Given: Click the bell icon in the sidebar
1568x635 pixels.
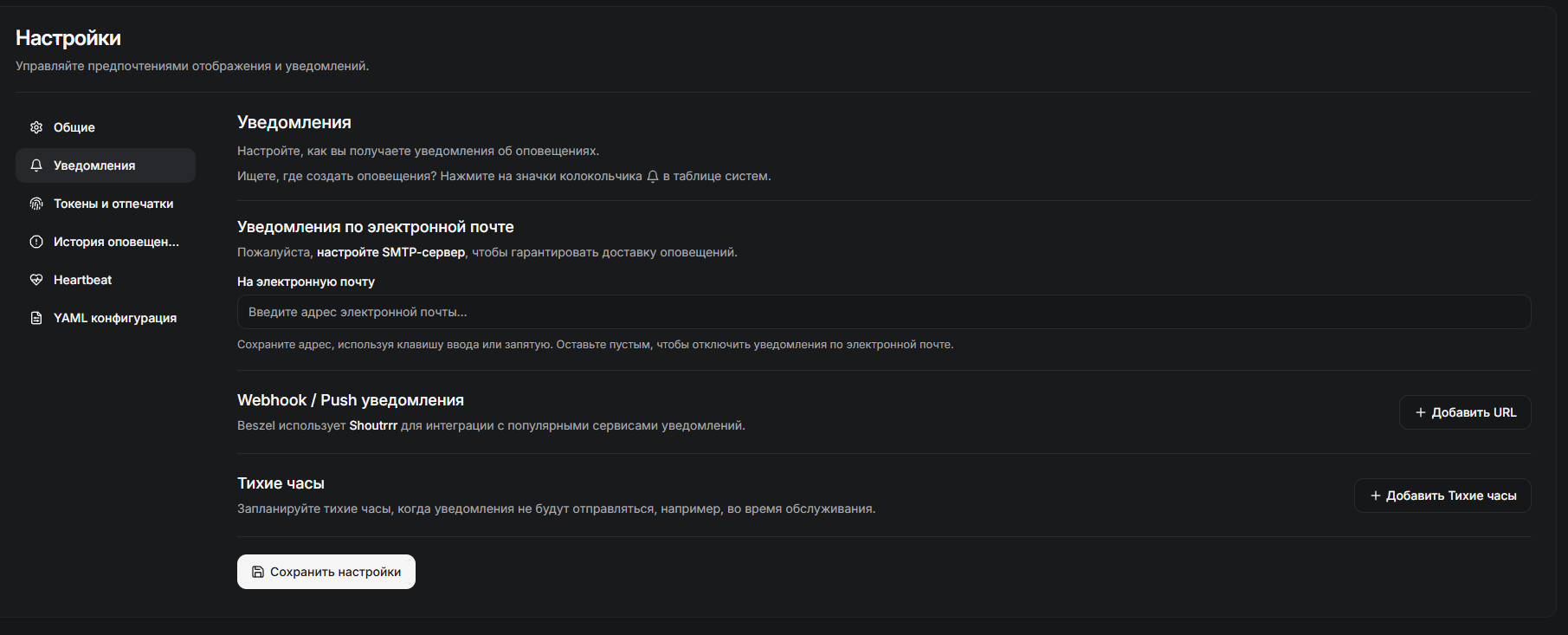Looking at the screenshot, I should point(36,165).
